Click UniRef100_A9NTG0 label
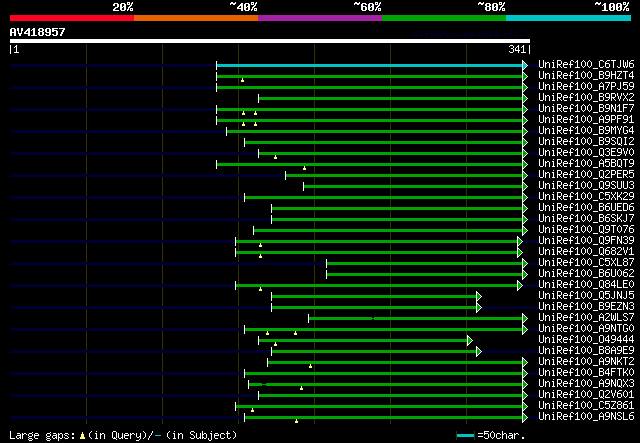640x443 pixels. point(586,329)
